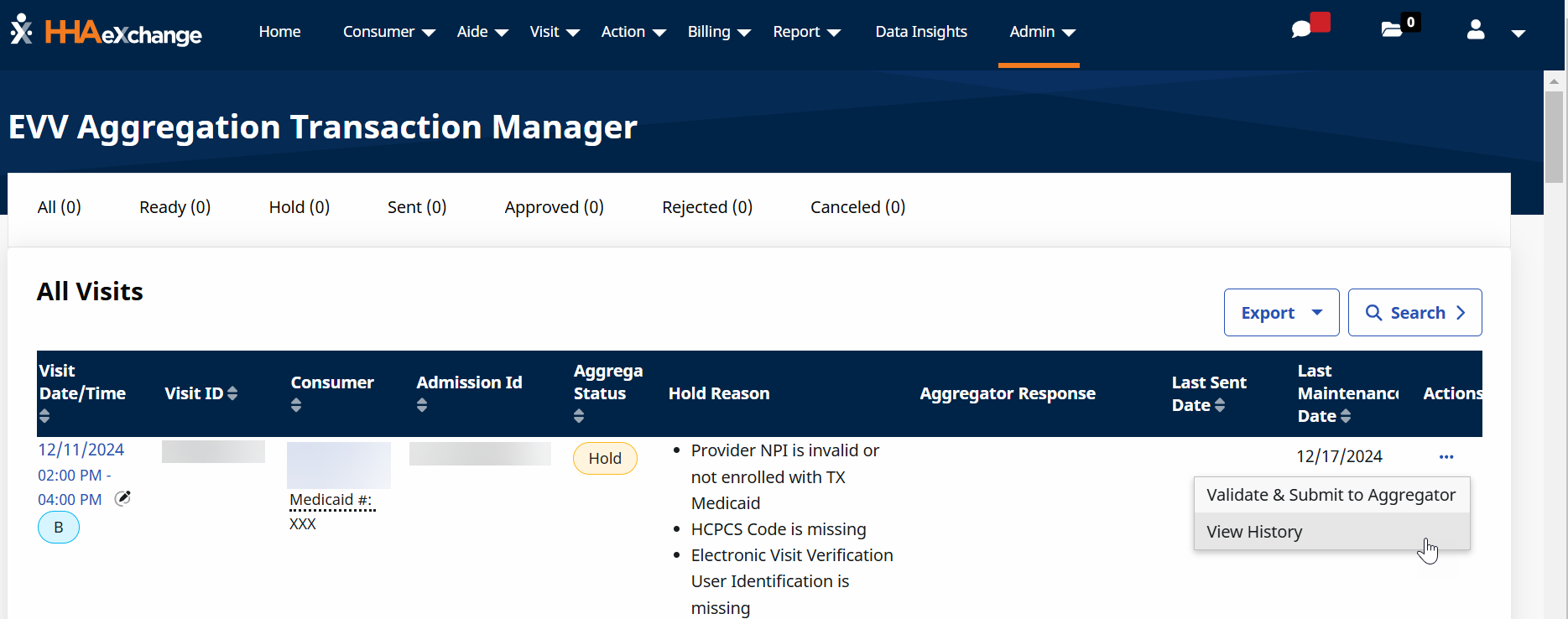Open the chat messages icon

[x=1301, y=30]
